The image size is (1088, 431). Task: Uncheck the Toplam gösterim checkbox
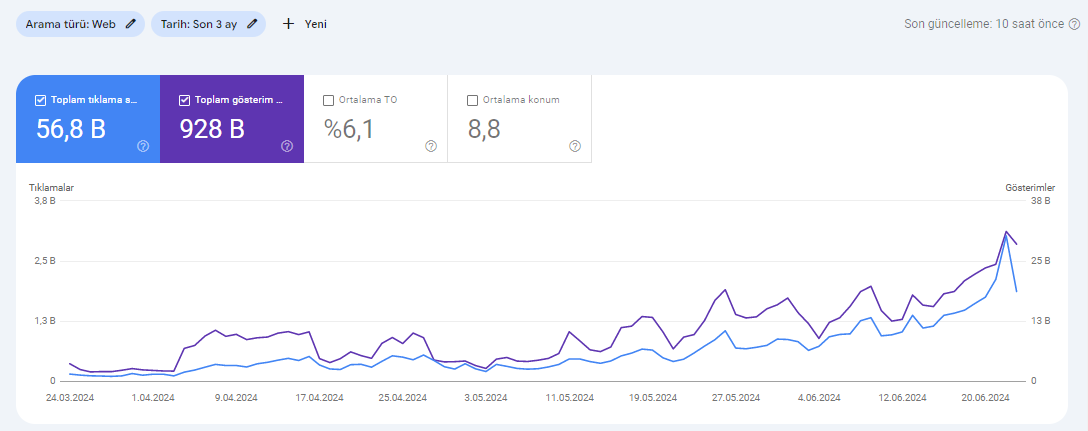(x=184, y=100)
